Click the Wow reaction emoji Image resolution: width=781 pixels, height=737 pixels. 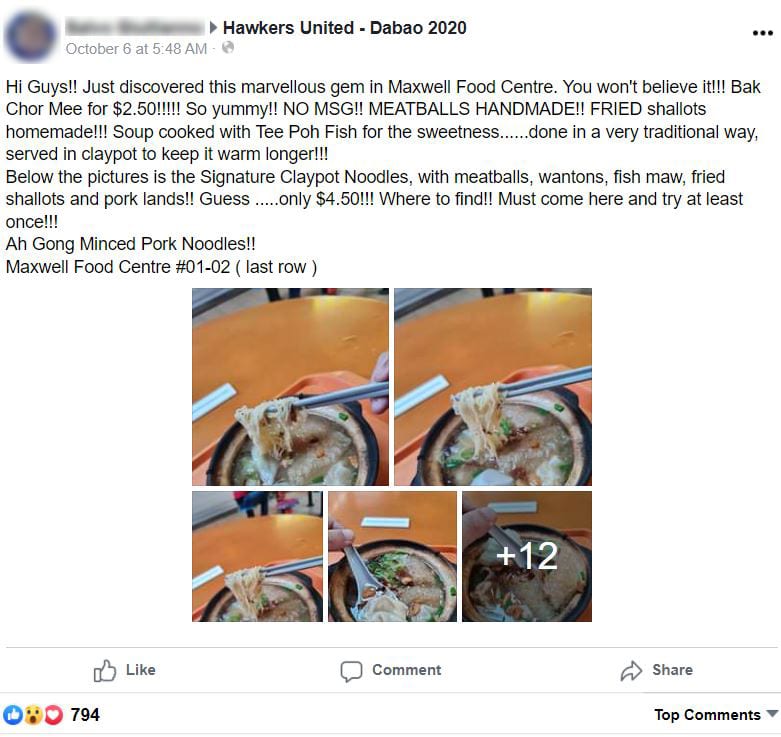[33, 715]
